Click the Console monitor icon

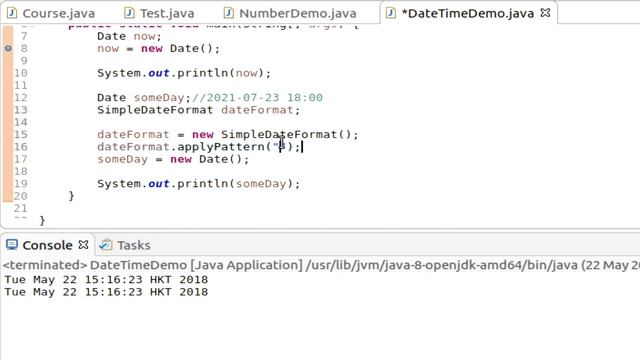click(12, 244)
